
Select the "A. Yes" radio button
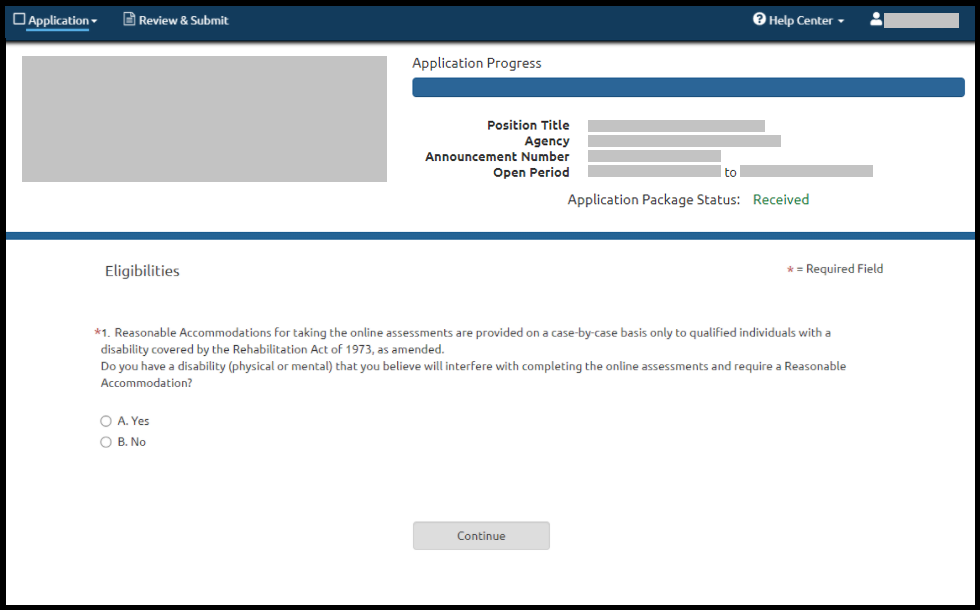(106, 421)
